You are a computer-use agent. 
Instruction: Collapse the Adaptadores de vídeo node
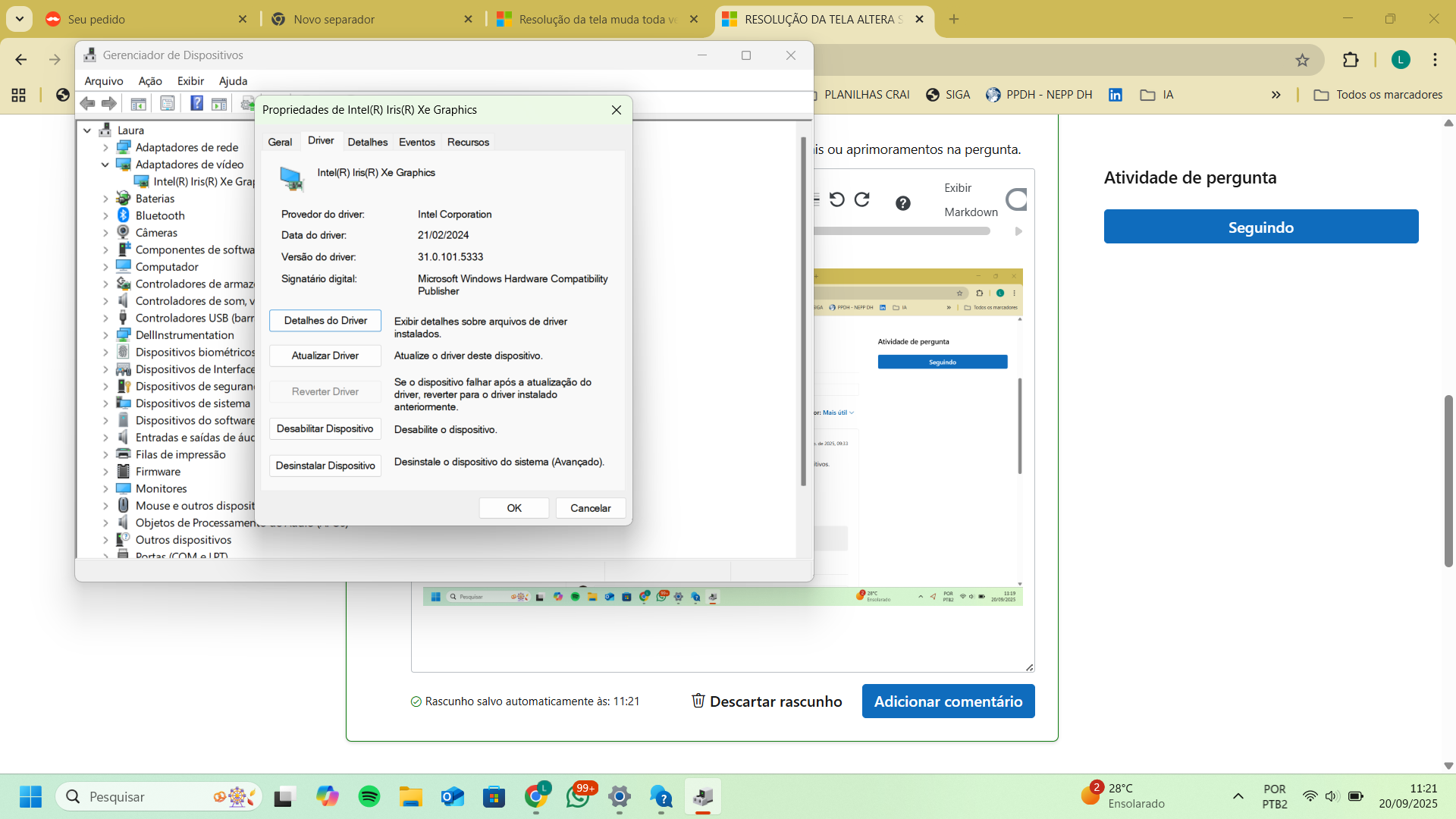[x=105, y=165]
